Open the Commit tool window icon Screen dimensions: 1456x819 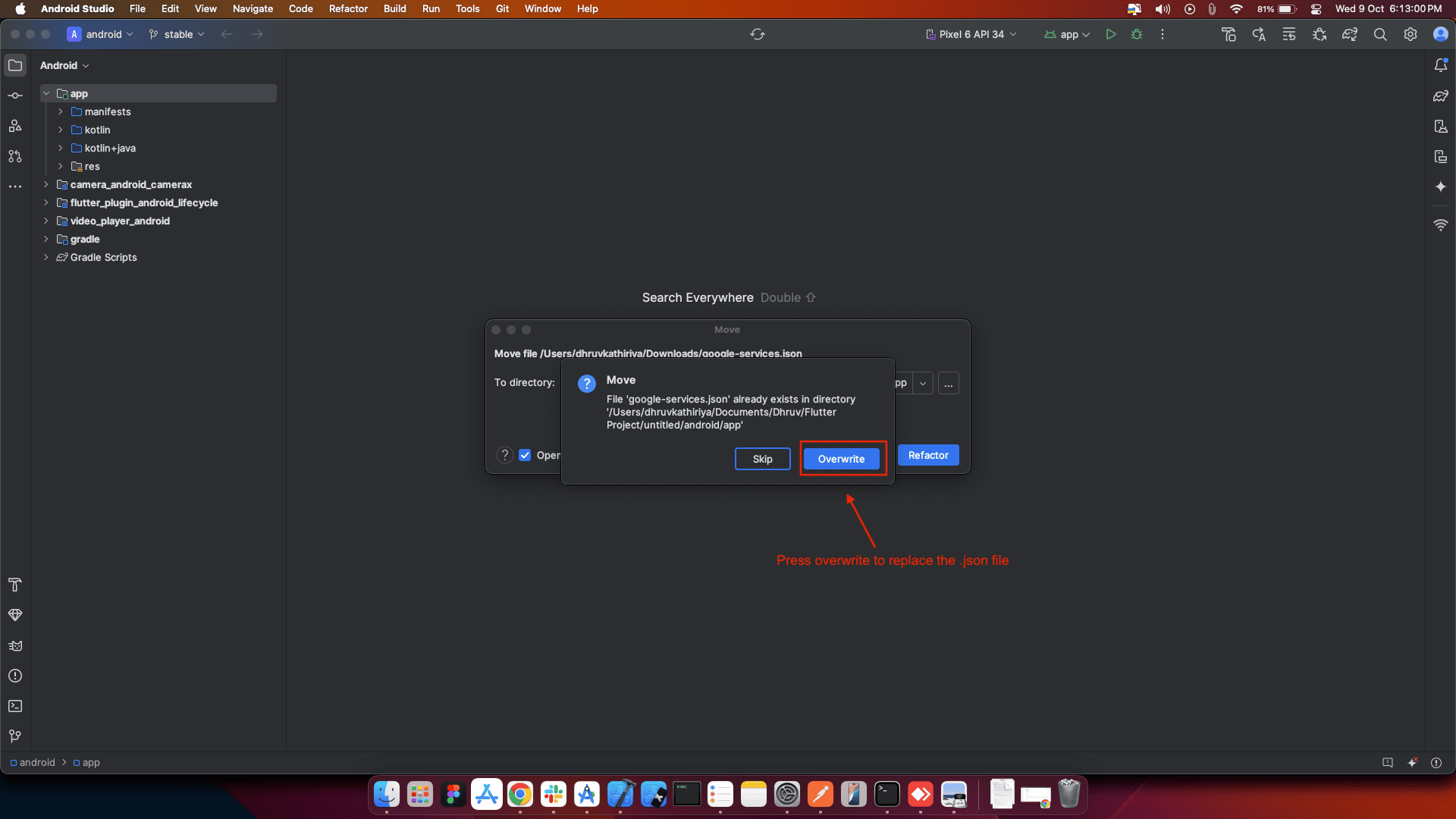point(15,96)
